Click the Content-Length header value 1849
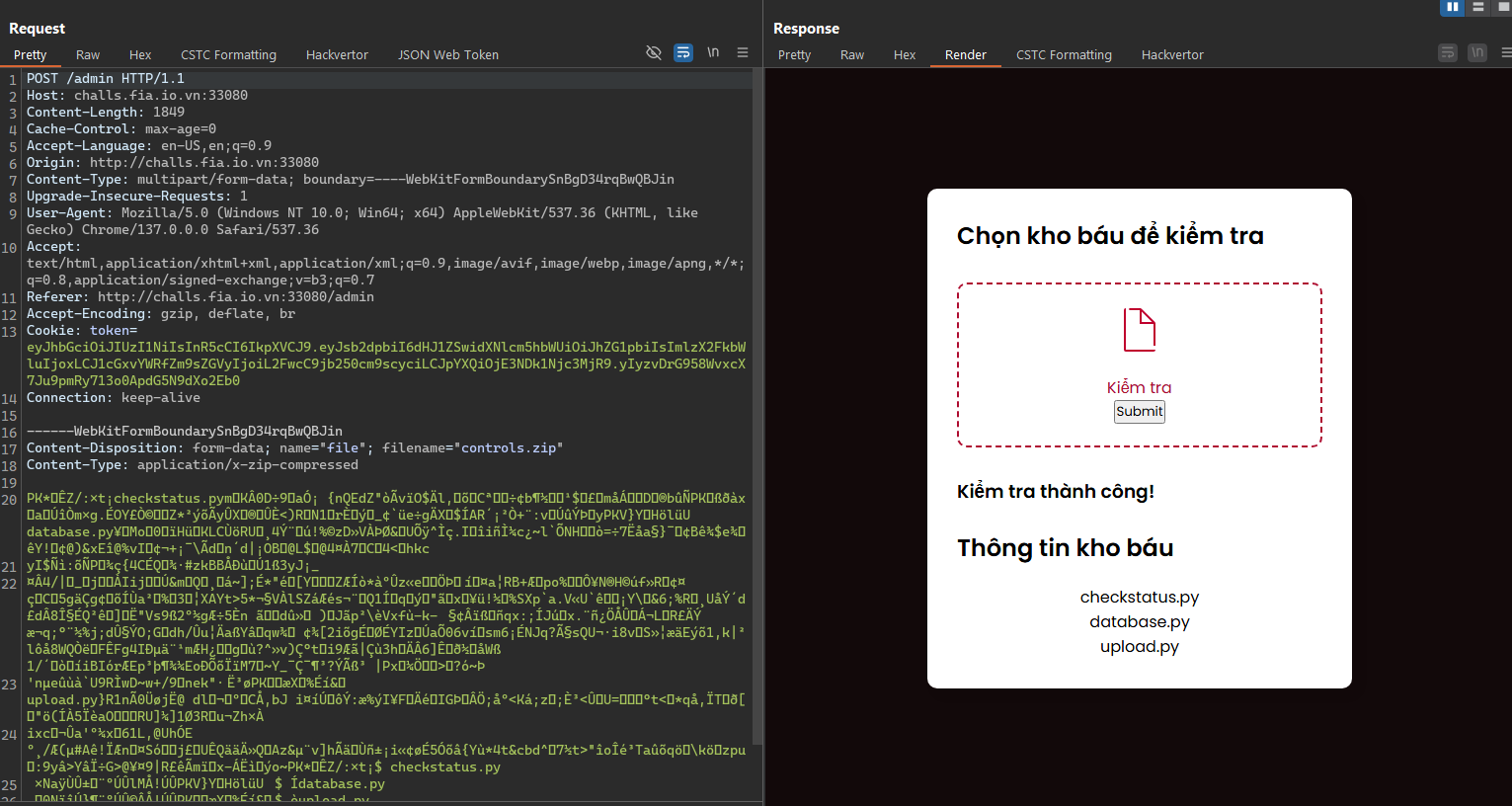 (x=169, y=112)
